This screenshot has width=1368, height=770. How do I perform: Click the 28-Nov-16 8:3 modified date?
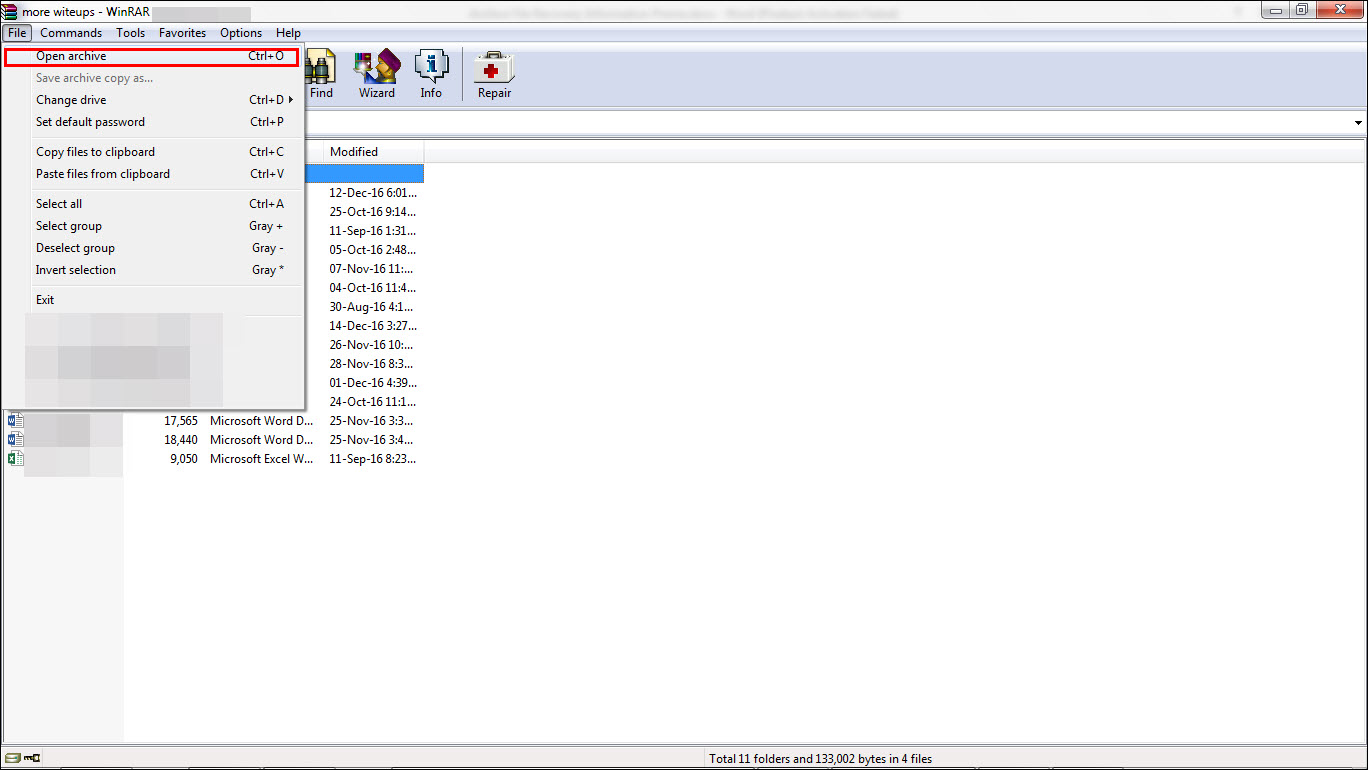click(373, 364)
